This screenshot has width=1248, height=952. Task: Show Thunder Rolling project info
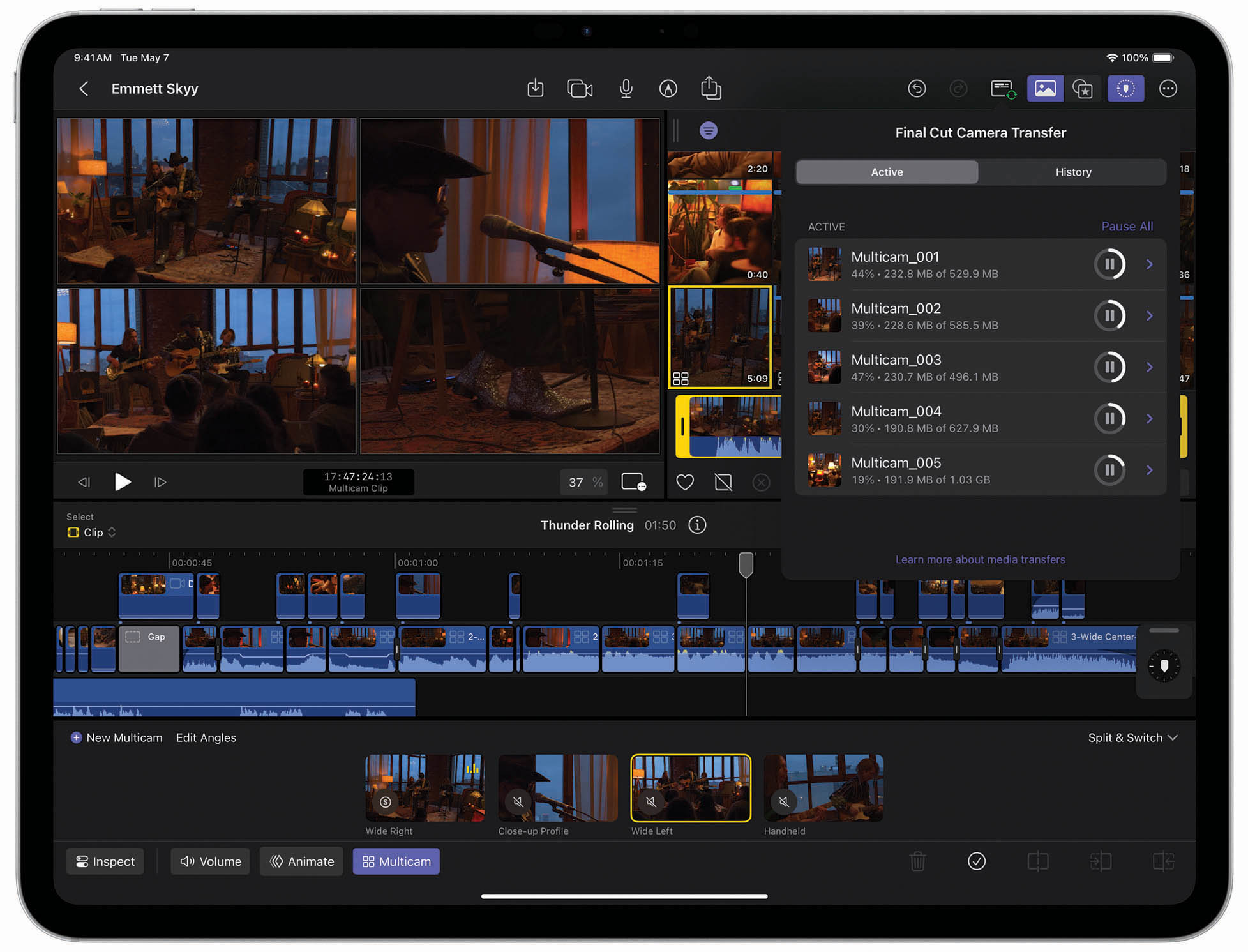point(697,525)
